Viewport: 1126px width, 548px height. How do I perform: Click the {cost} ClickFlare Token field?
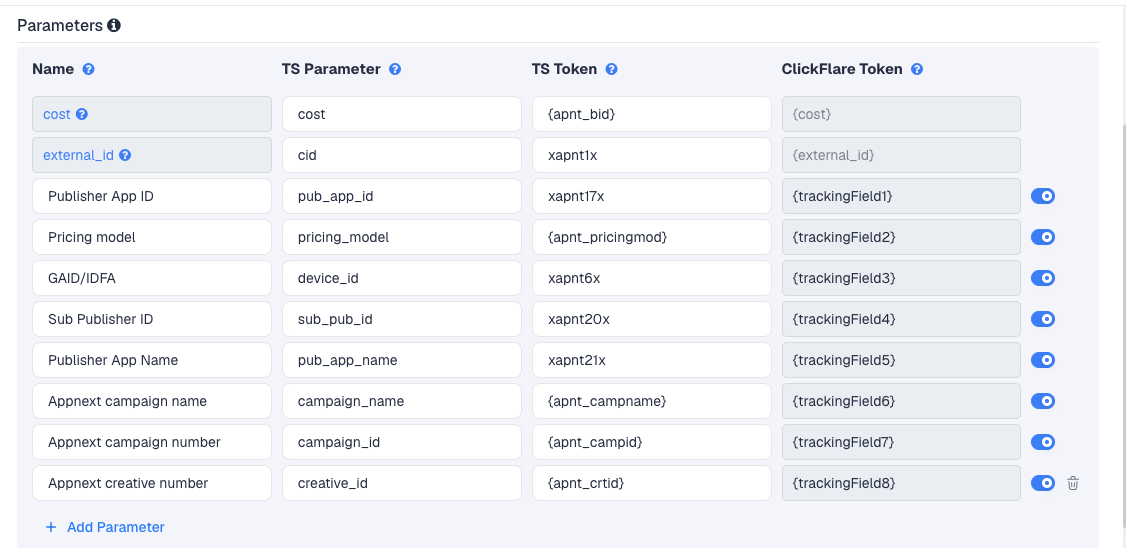tap(901, 114)
